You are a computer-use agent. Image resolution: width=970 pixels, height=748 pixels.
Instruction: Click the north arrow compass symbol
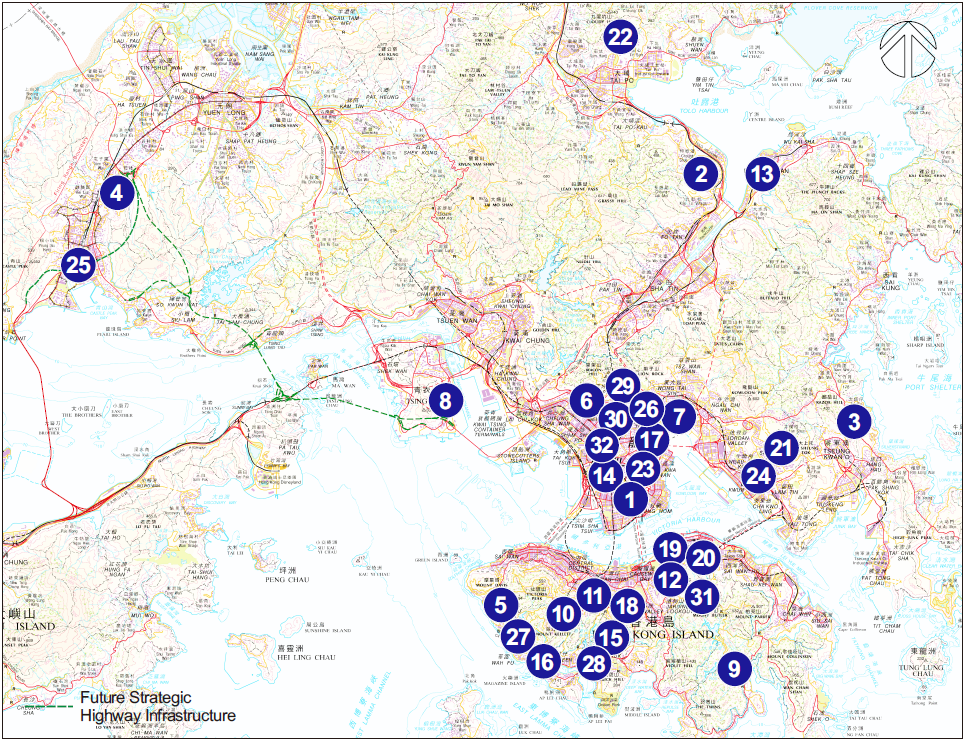tap(908, 49)
